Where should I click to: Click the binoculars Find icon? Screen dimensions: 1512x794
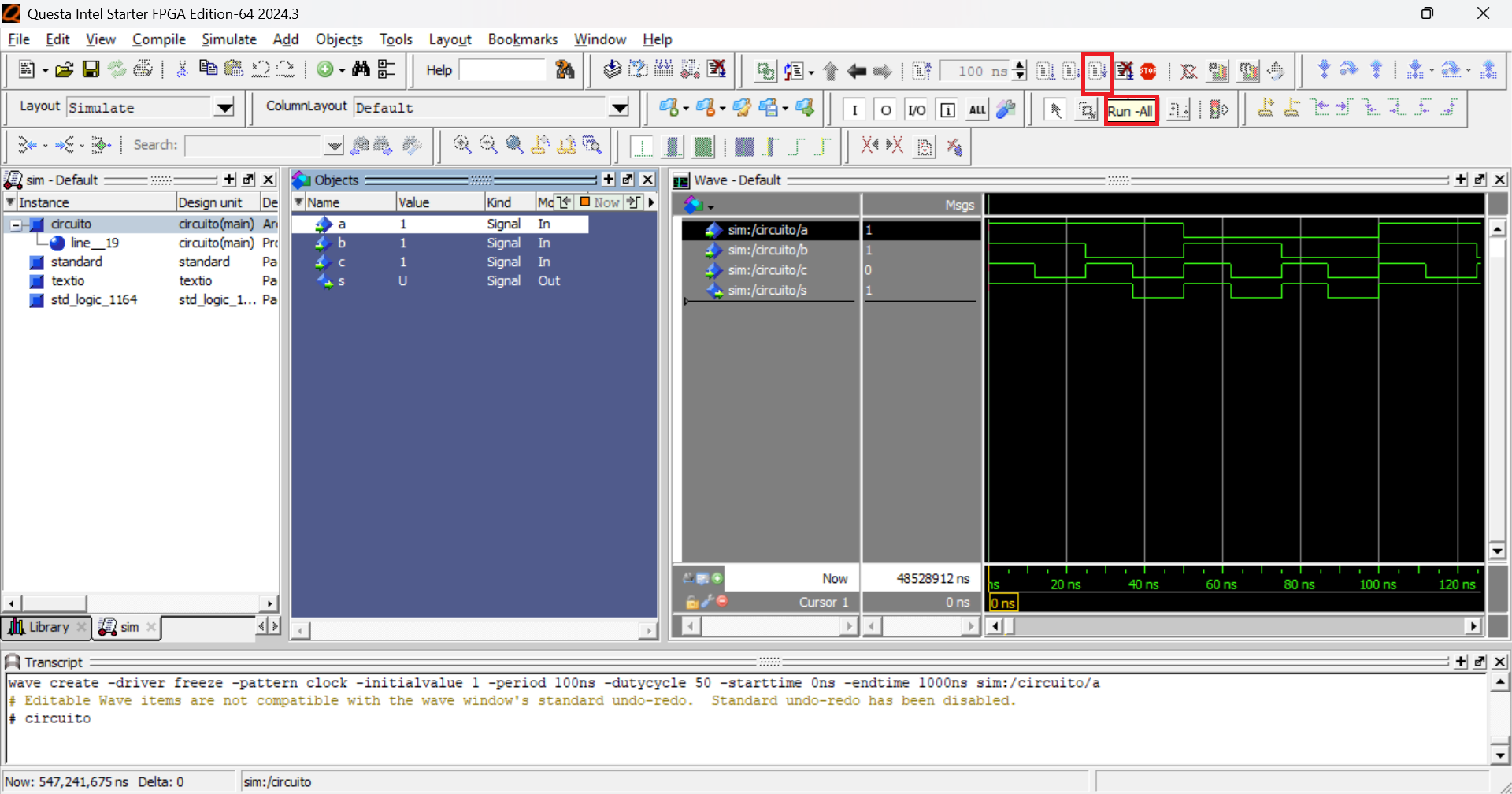click(361, 70)
